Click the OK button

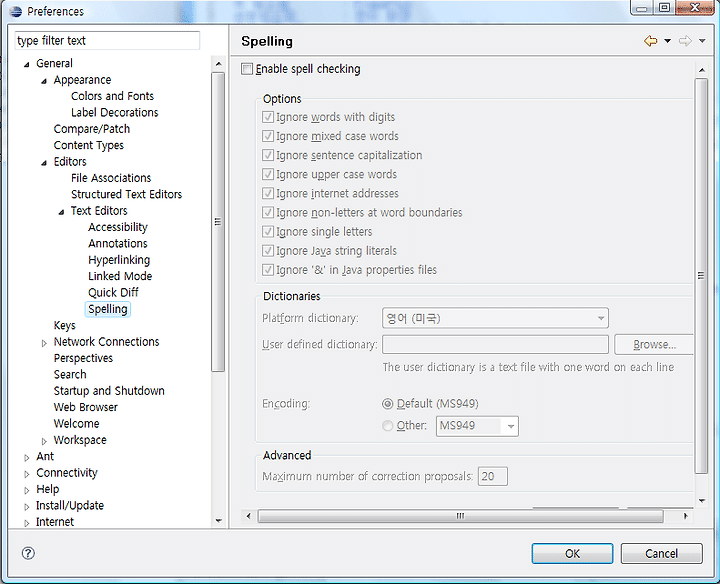coord(572,553)
